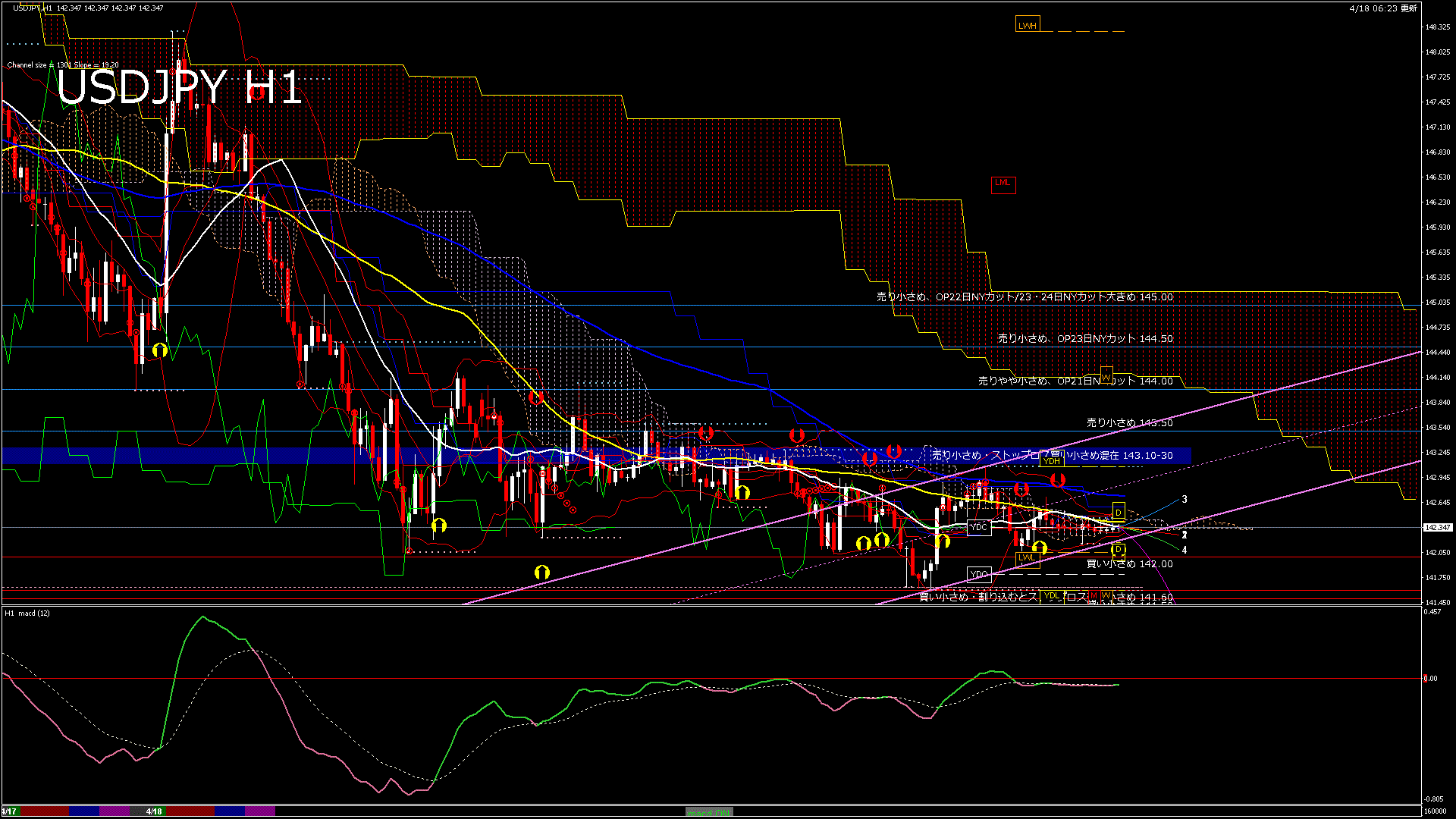Click the 145.00 NYカット order label
1456x819 pixels.
[x=1024, y=297]
